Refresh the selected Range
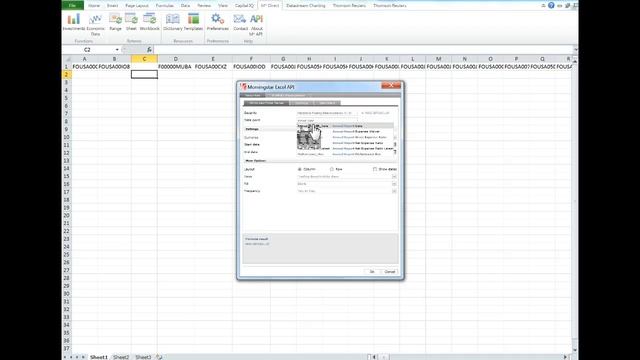This screenshot has width=640, height=360. click(116, 22)
